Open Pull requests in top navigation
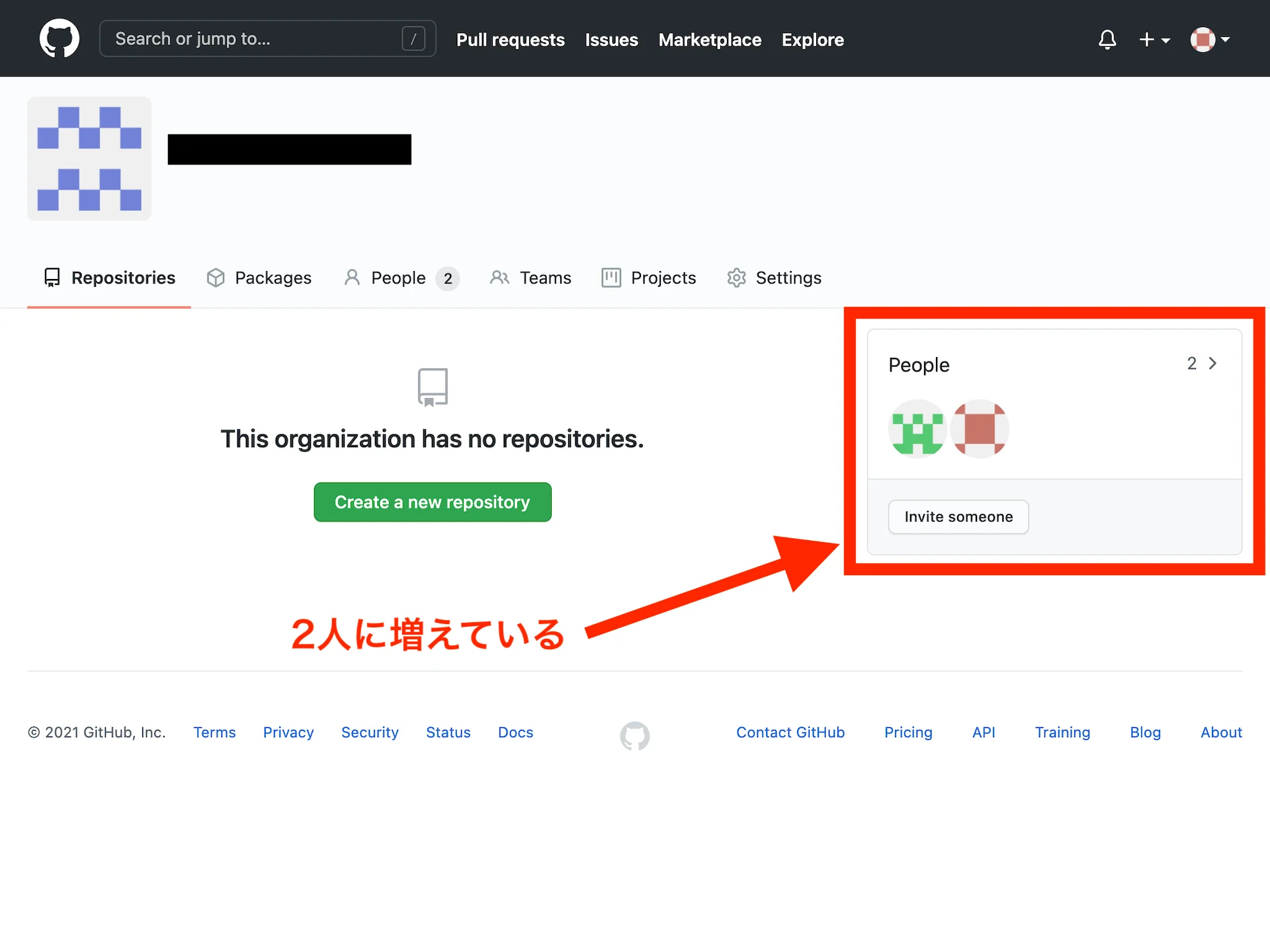This screenshot has height=952, width=1270. pos(510,40)
